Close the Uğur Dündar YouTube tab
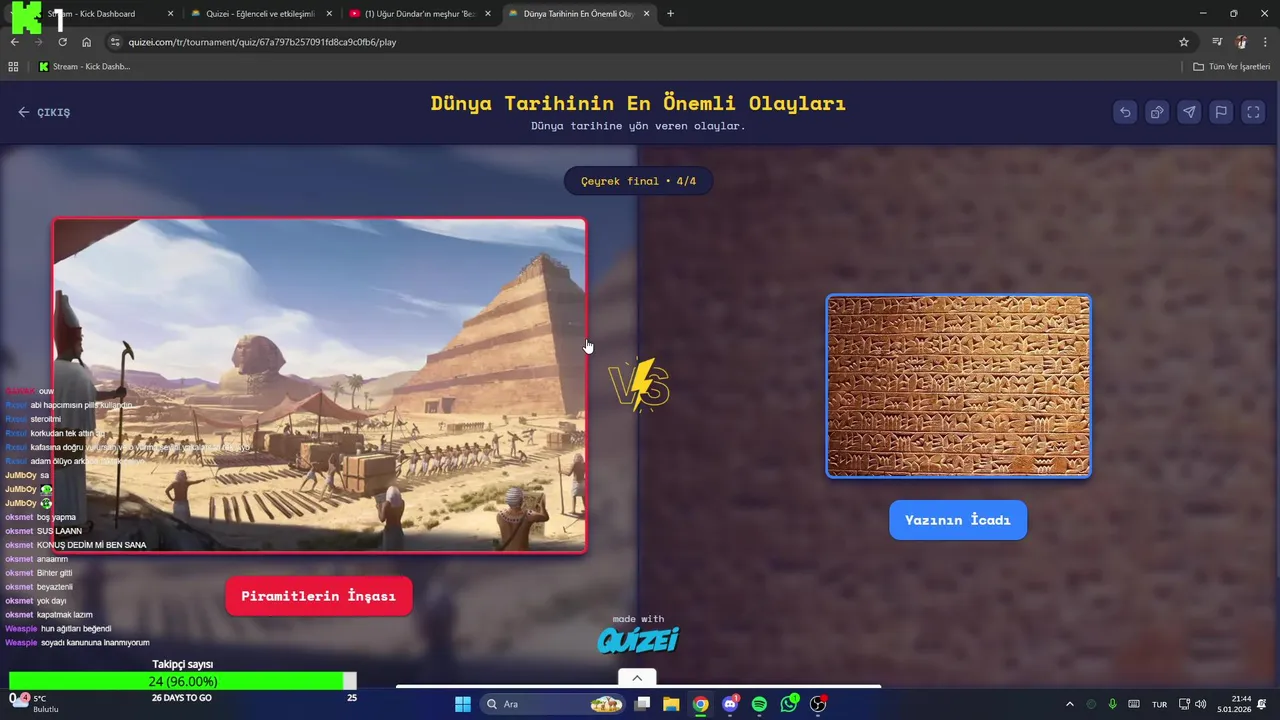This screenshot has width=1280, height=720. [x=486, y=14]
